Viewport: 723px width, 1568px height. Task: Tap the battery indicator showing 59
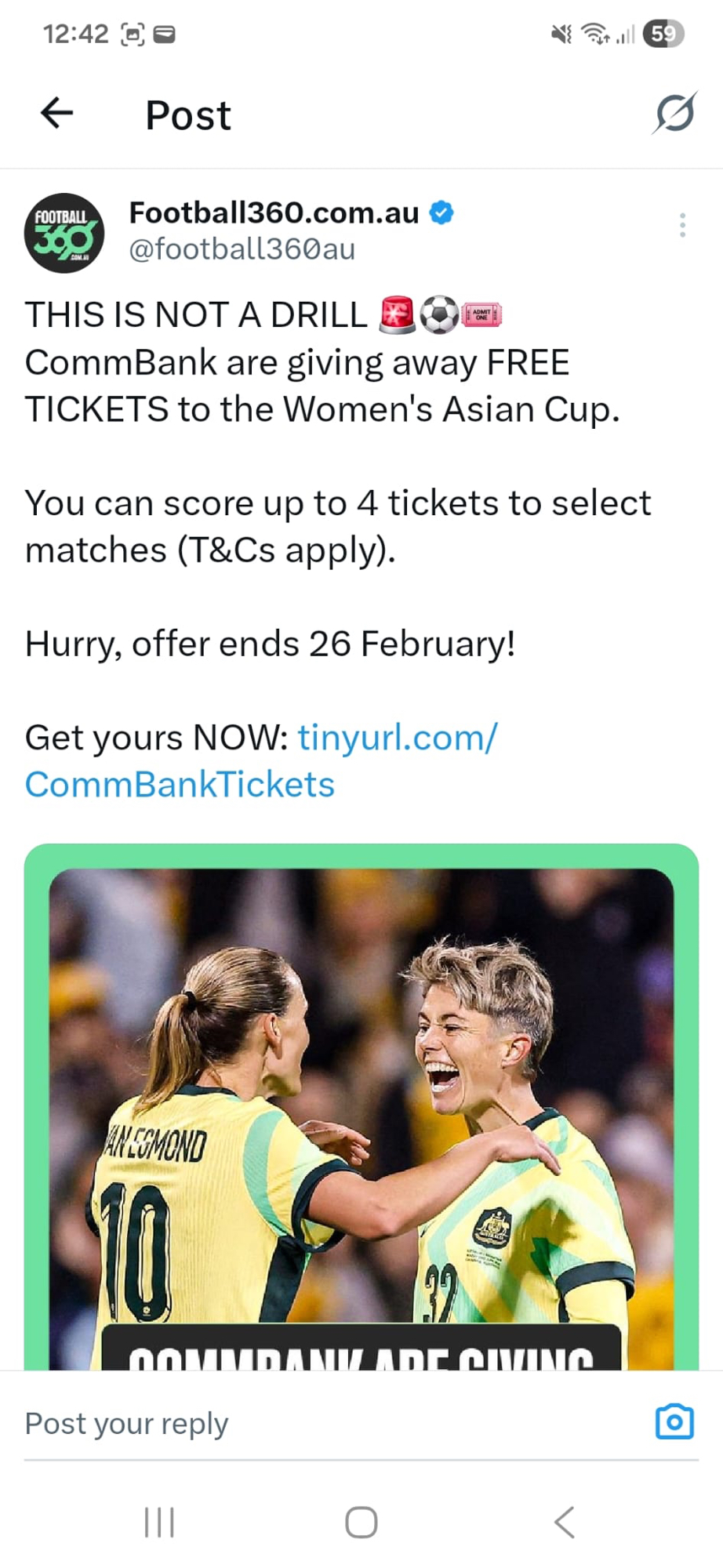click(663, 34)
